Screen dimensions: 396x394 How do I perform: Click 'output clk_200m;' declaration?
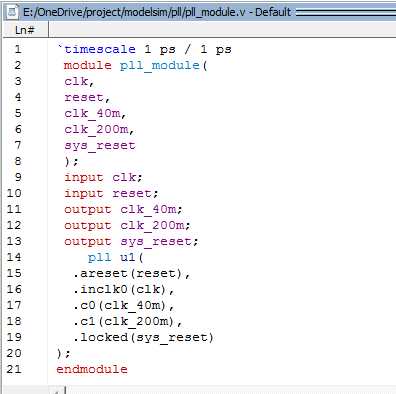coord(127,225)
